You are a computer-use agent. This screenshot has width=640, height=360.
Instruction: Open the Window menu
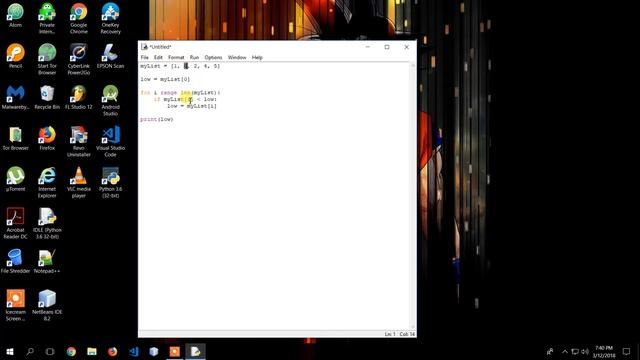click(x=237, y=58)
